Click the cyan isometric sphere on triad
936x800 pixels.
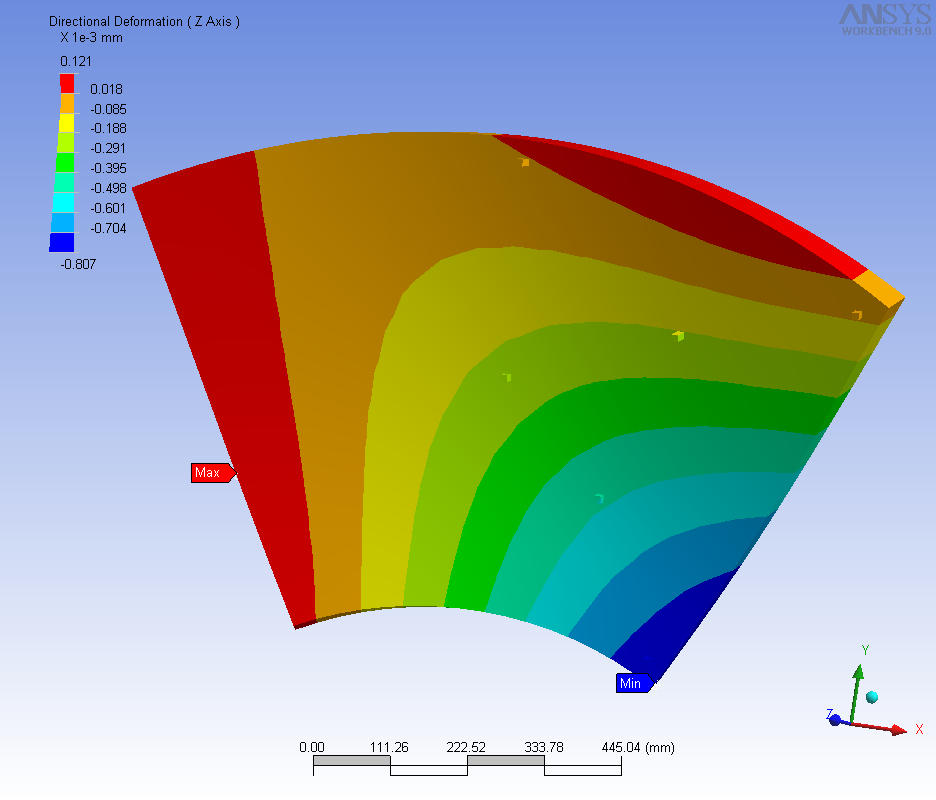point(872,697)
